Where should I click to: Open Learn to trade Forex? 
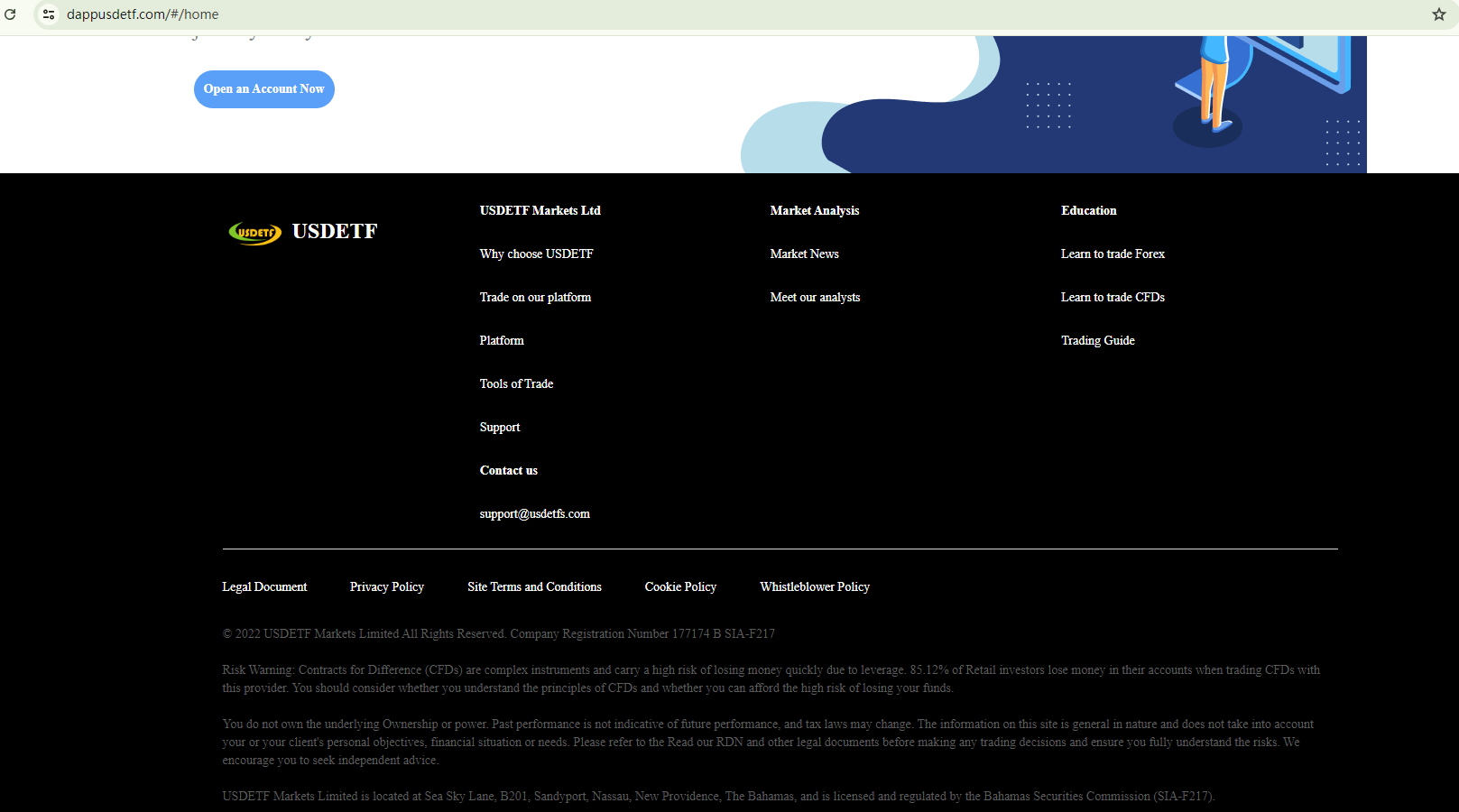1113,254
